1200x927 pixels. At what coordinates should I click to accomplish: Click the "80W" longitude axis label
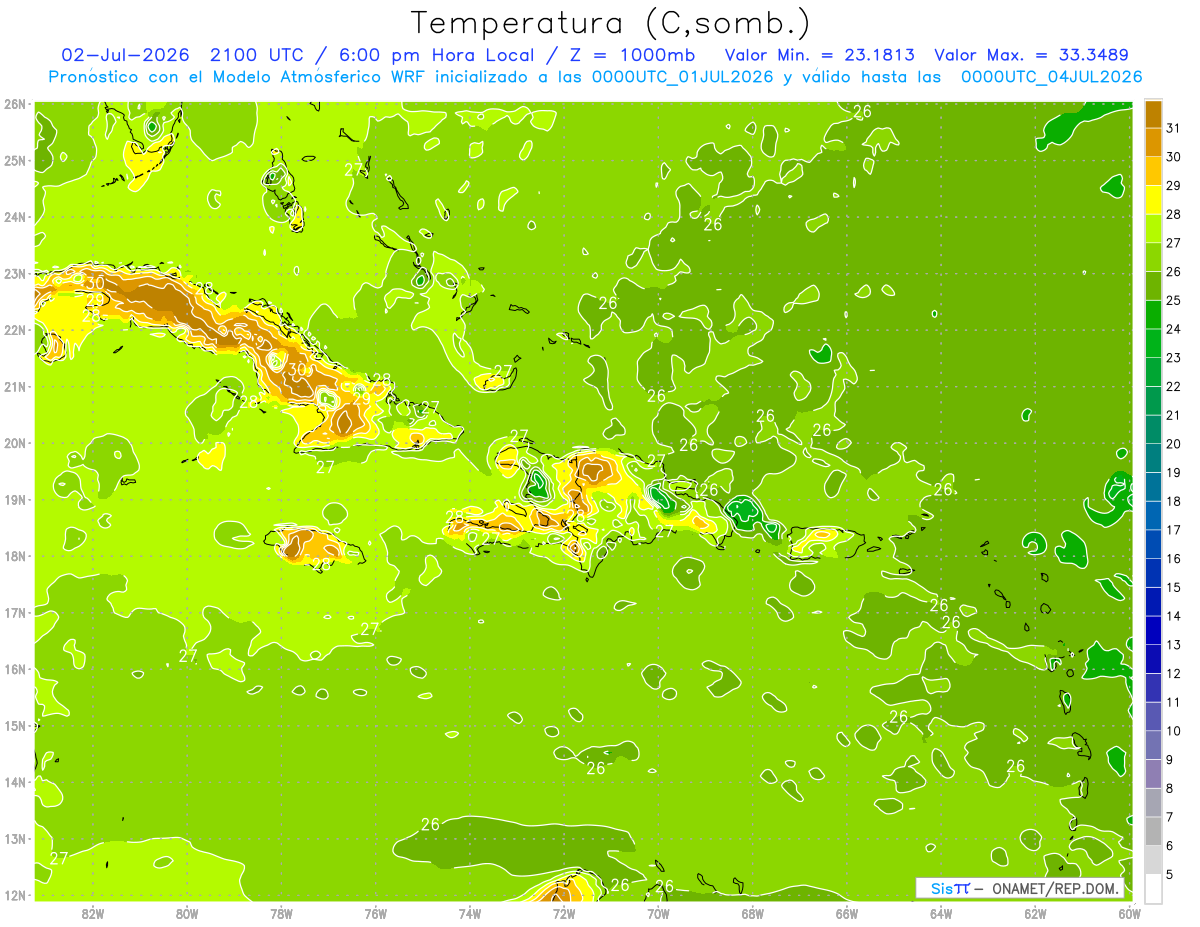pyautogui.click(x=187, y=913)
